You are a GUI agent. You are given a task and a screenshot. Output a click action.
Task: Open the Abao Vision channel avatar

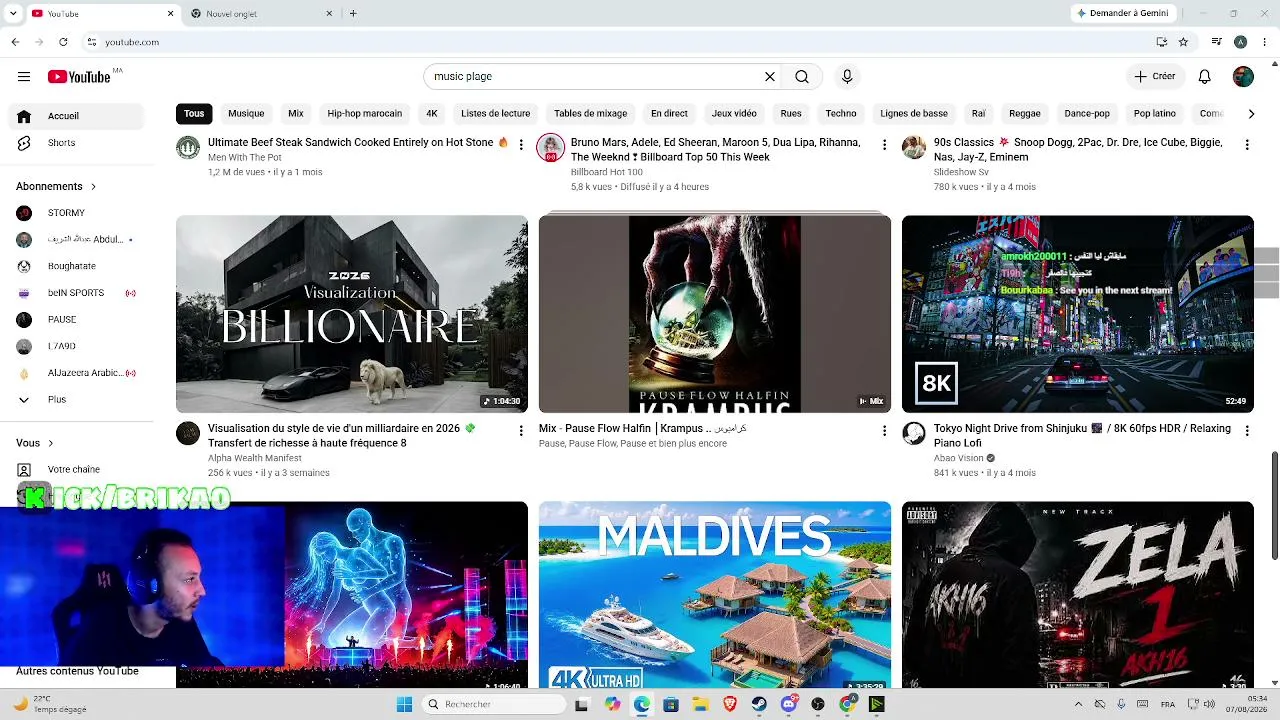tap(914, 433)
